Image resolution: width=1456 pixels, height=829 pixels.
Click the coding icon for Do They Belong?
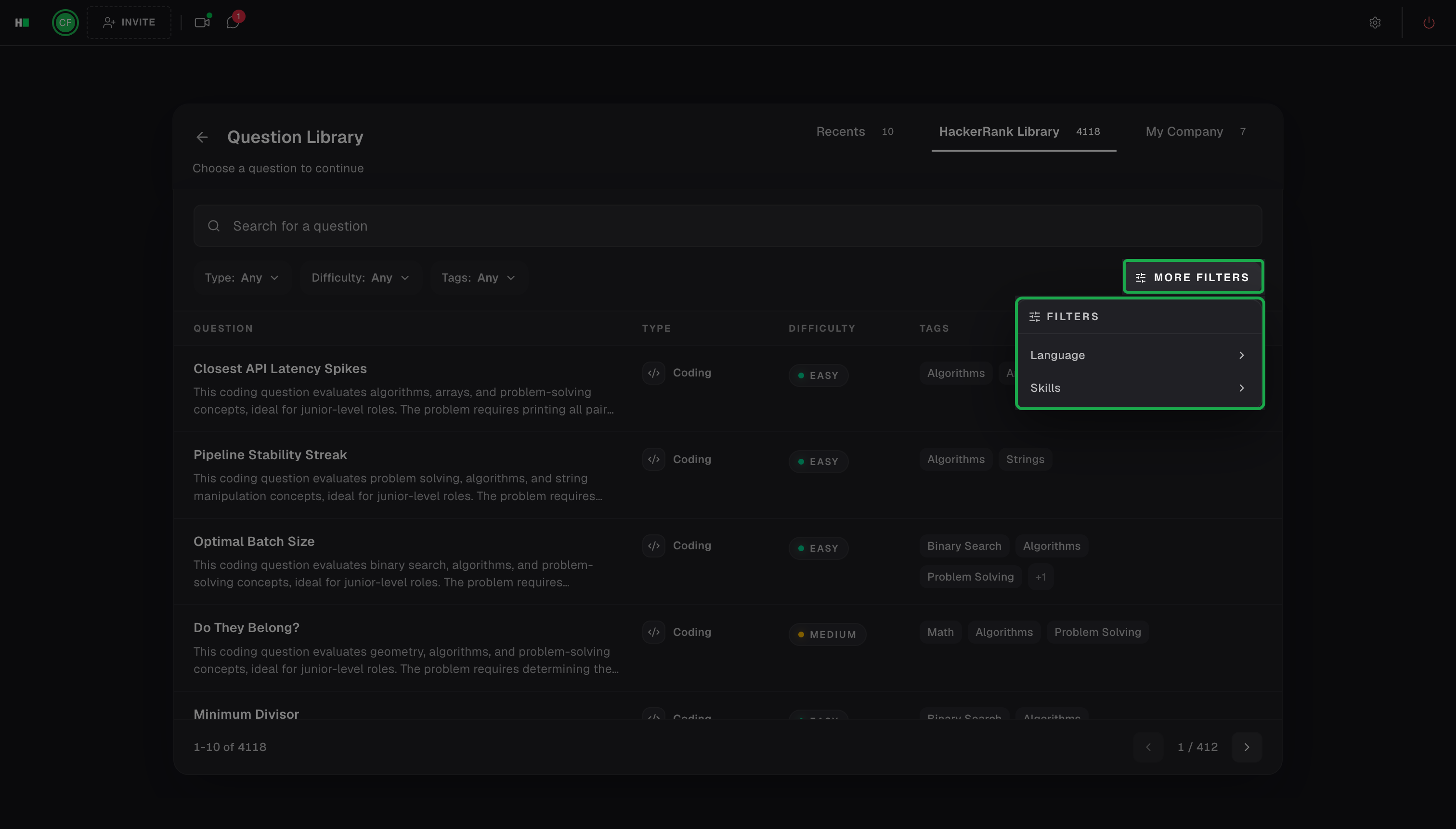[654, 632]
